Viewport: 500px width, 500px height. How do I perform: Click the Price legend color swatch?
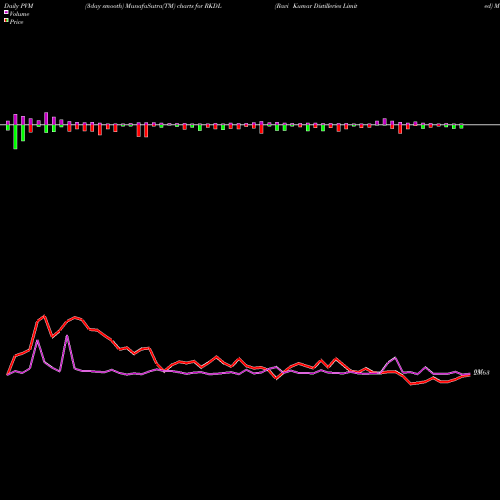(x=6, y=21)
